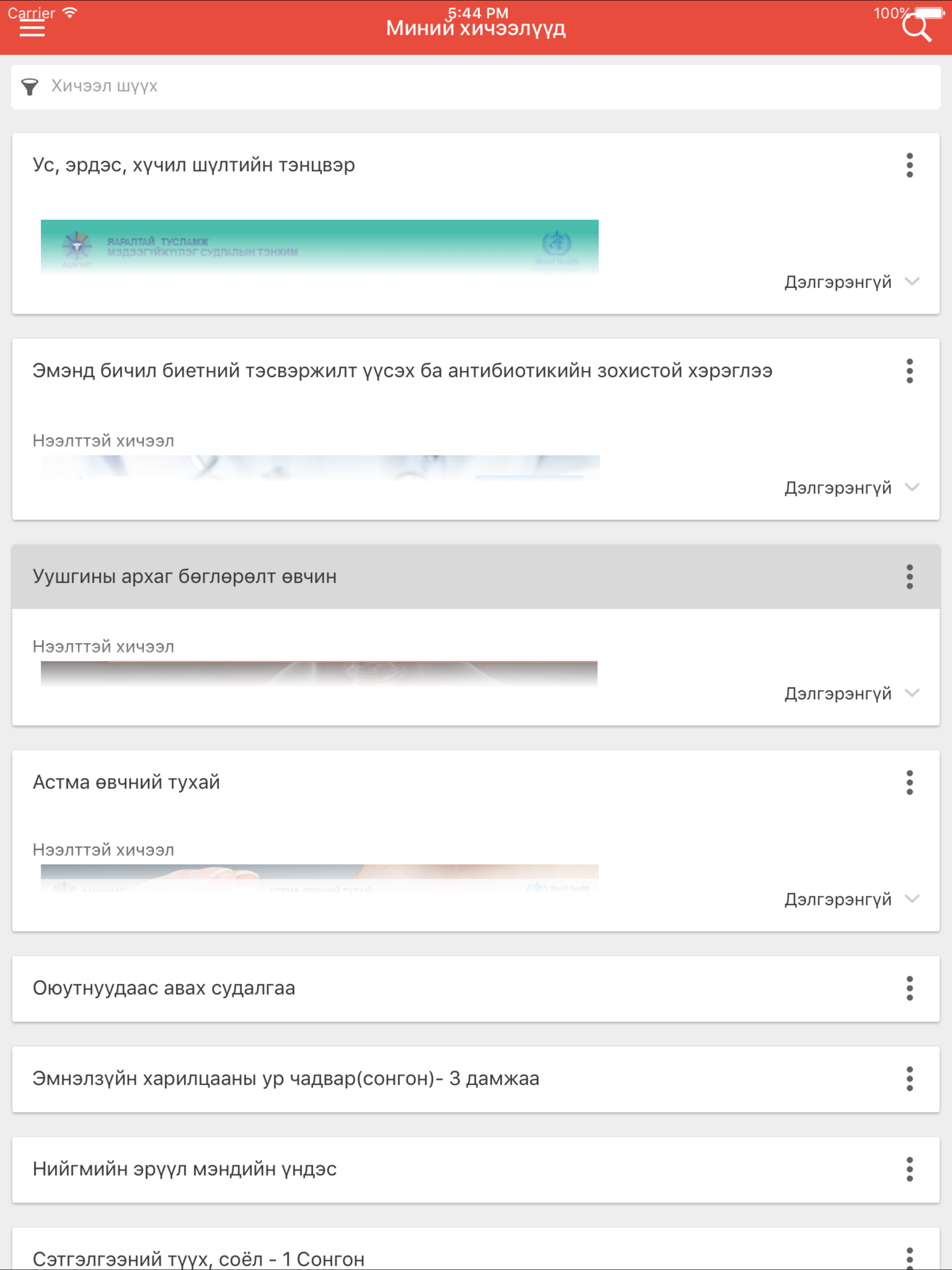Select 'Эмнэлзүйн харилцааны ур чадвар(сонгон)- 3 дамжаа'
This screenshot has width=952, height=1270.
click(x=286, y=1079)
